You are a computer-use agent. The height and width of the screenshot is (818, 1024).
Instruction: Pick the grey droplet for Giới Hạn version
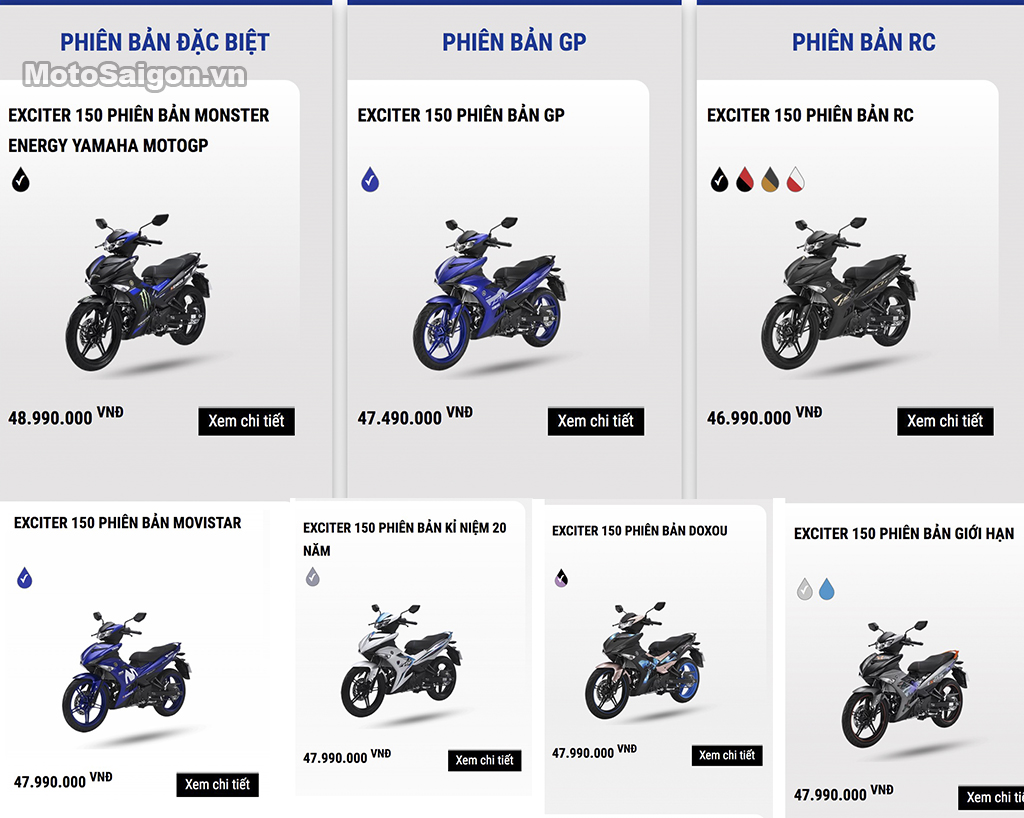pos(805,589)
